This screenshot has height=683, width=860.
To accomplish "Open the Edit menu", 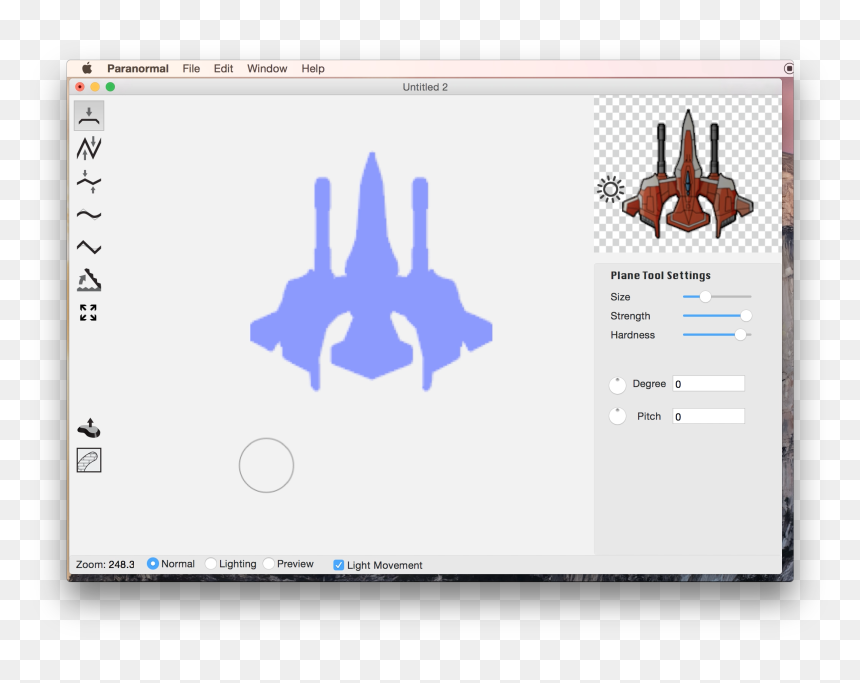I will (x=223, y=69).
